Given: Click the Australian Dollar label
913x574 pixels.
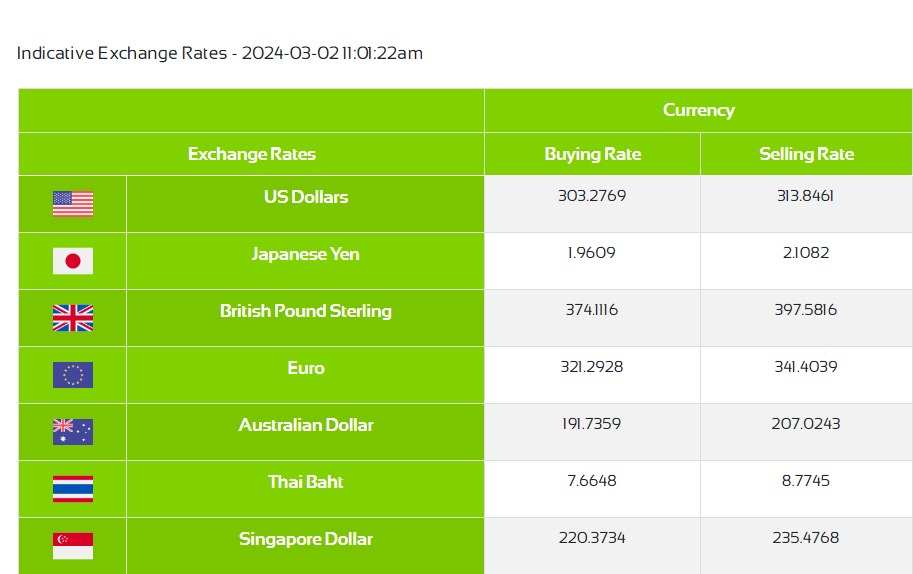Looking at the screenshot, I should pyautogui.click(x=306, y=425).
